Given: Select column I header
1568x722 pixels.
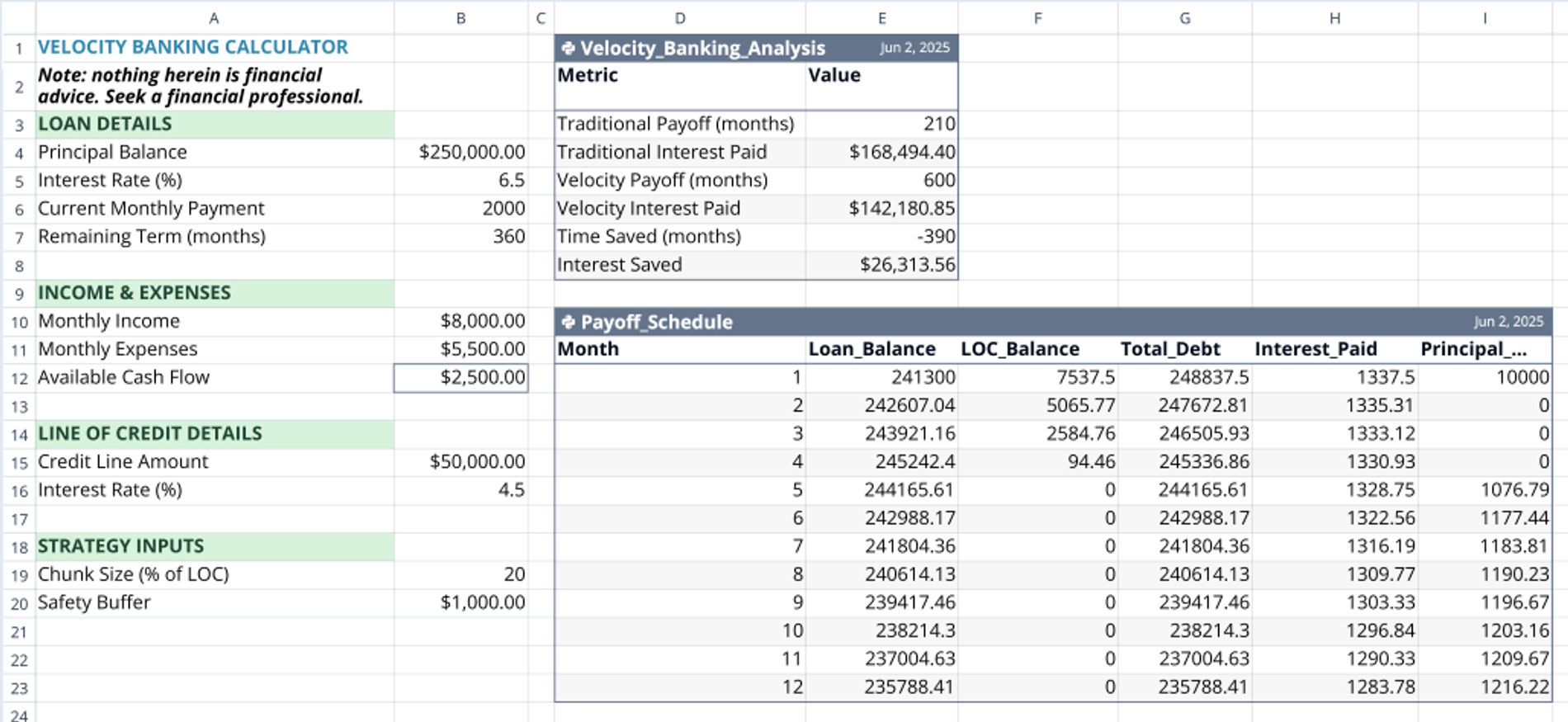Looking at the screenshot, I should 1485,17.
